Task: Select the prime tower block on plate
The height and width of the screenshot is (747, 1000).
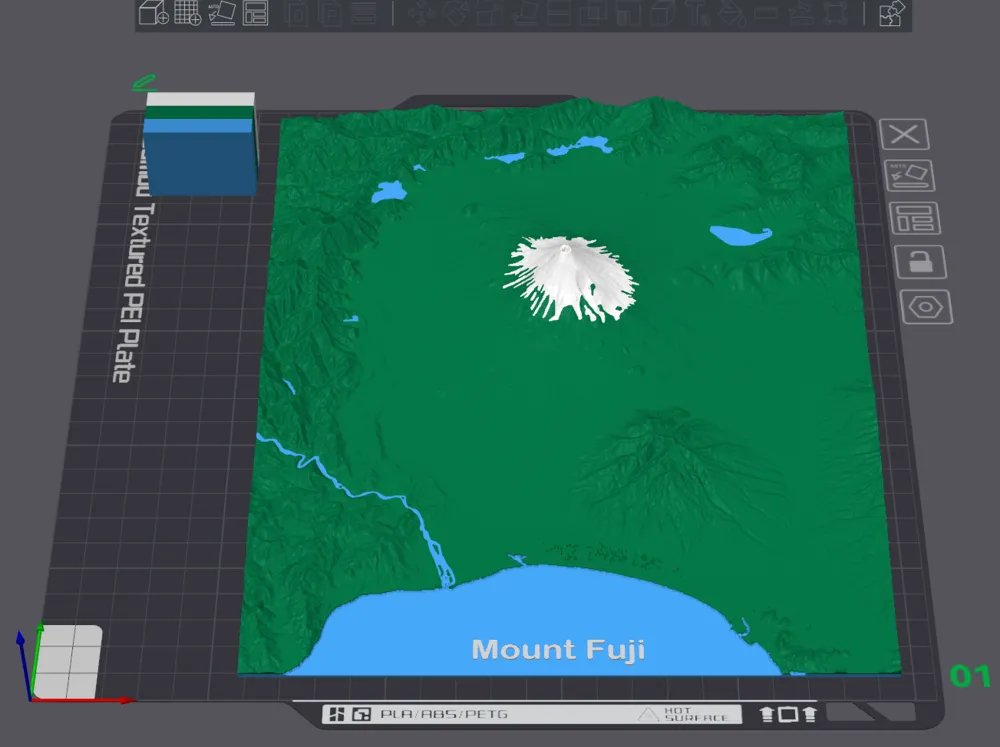Action: pos(200,144)
